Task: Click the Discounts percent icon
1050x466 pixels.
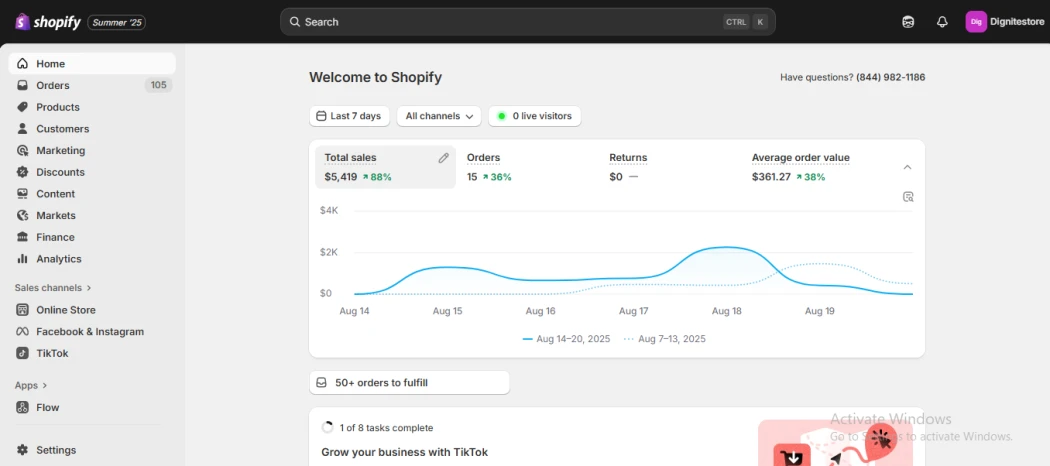Action: (x=23, y=172)
